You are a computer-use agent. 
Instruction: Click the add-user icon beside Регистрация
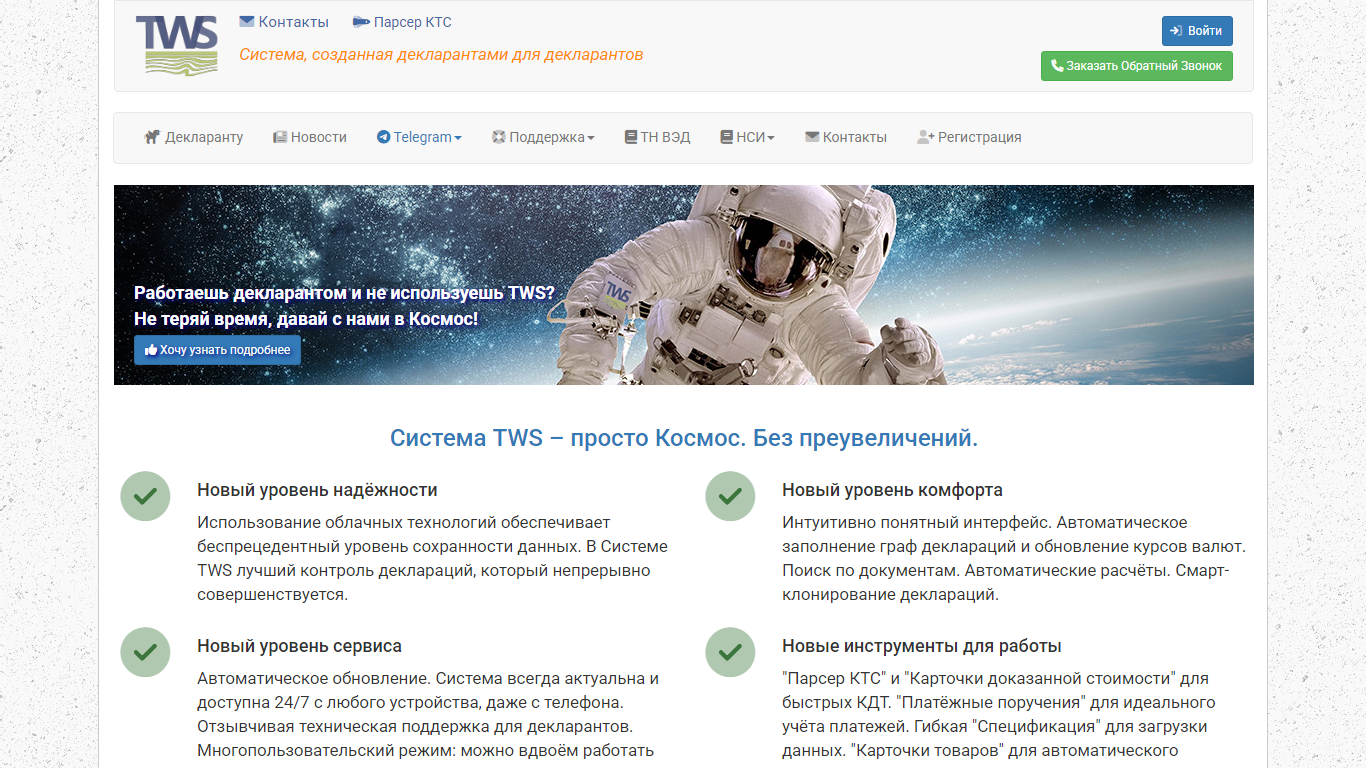[925, 137]
